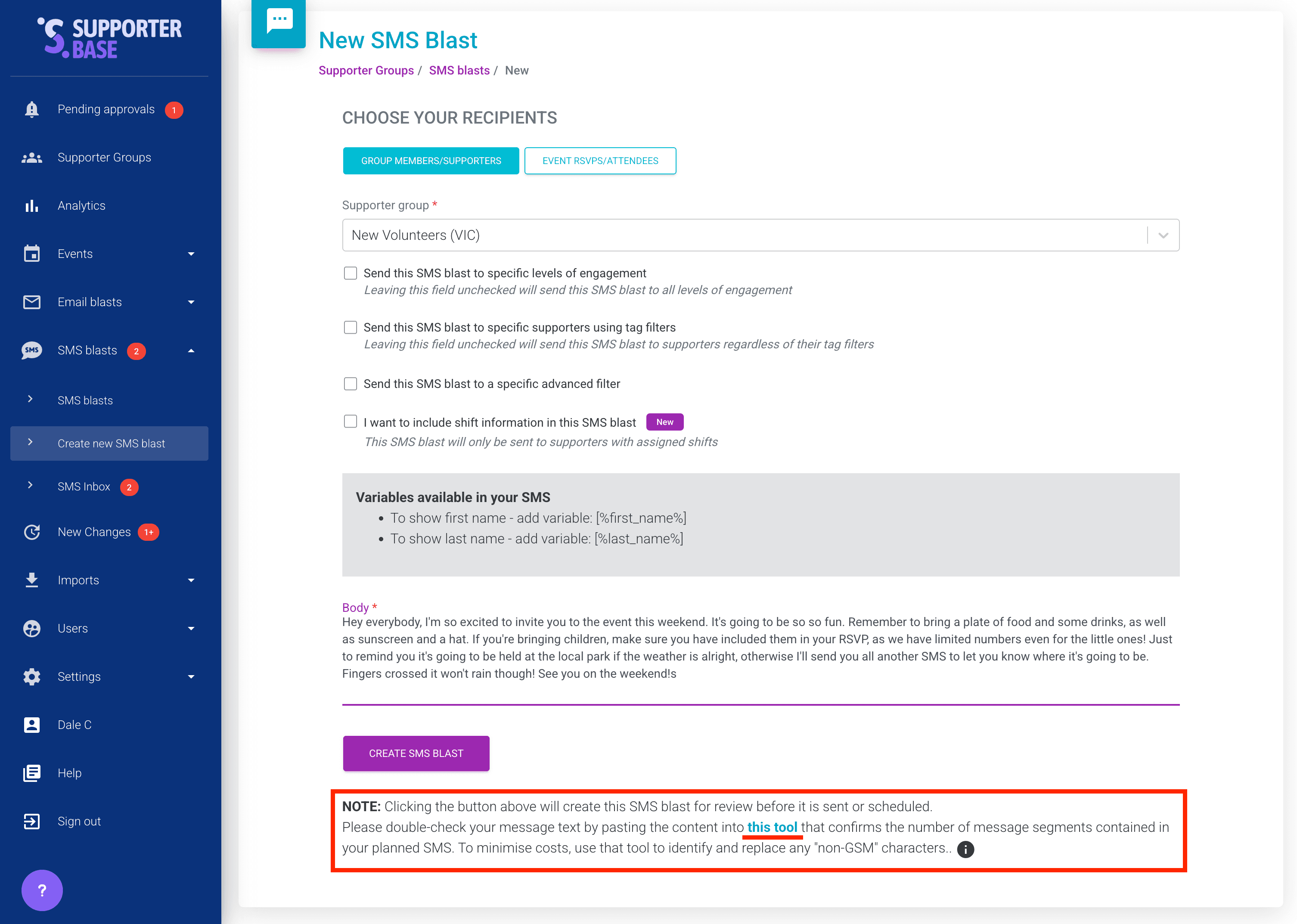Click info icon beside non-GSM characters note
The height and width of the screenshot is (924, 1297).
965,850
